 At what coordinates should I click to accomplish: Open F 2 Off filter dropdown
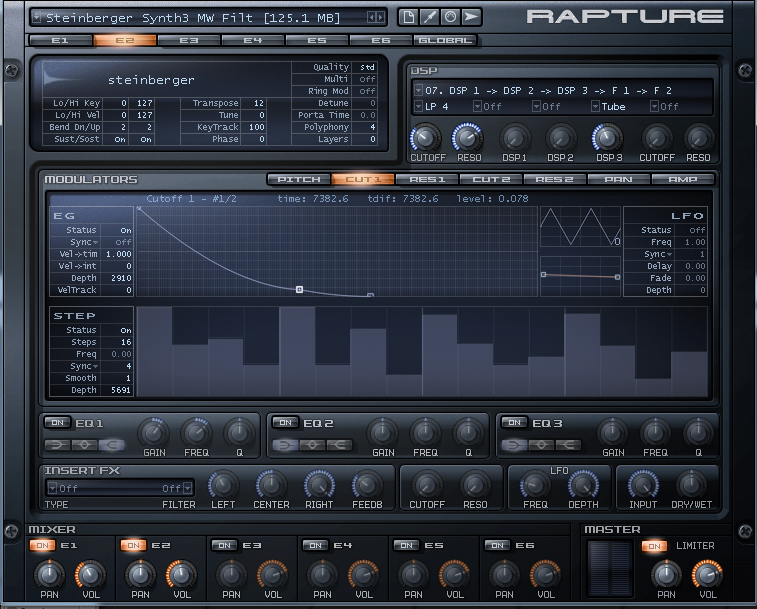tap(654, 106)
